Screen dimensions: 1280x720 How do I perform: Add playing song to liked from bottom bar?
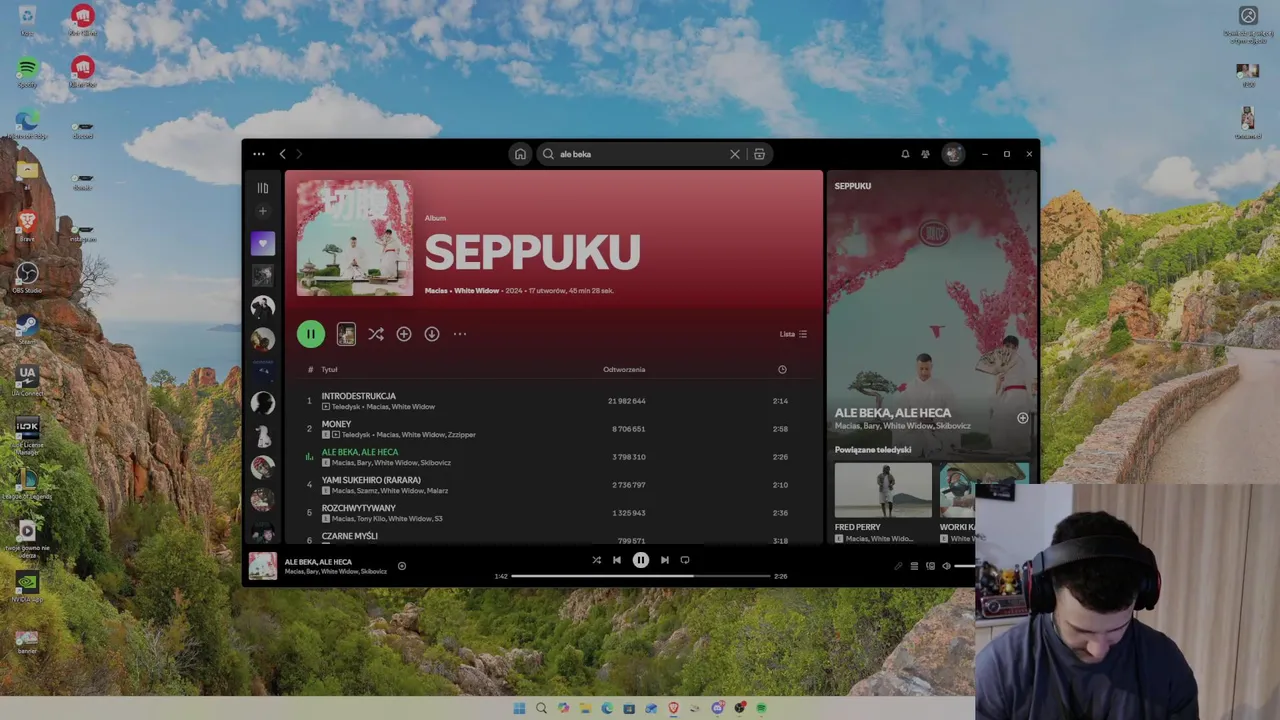[x=402, y=566]
